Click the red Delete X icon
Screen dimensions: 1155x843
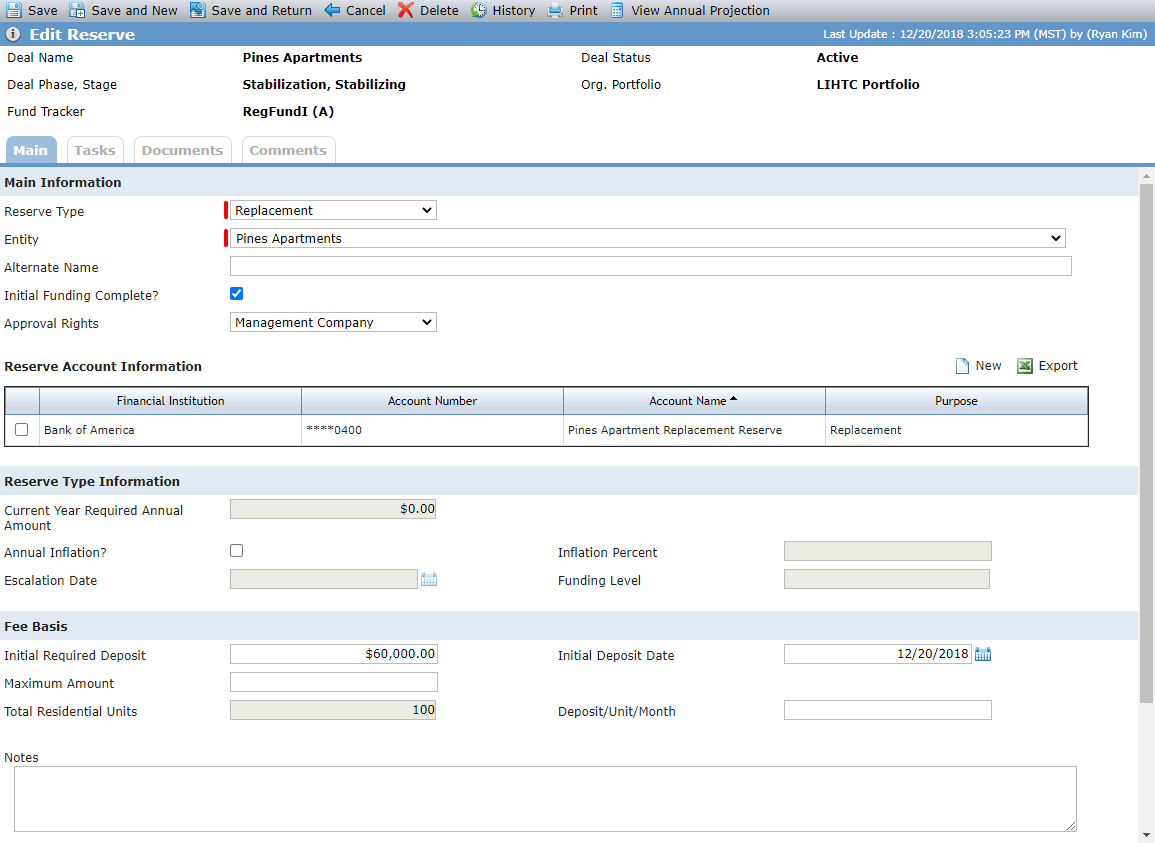pos(406,10)
